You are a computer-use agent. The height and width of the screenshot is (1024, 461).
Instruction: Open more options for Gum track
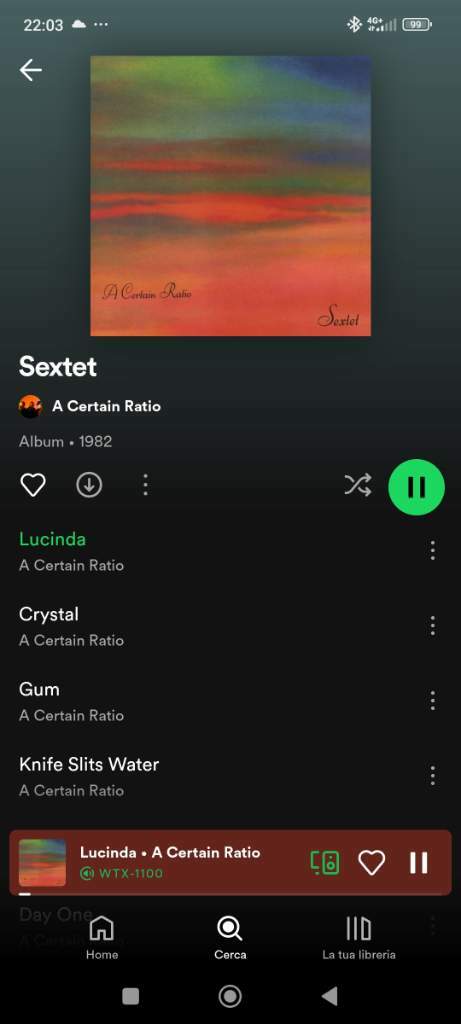432,701
